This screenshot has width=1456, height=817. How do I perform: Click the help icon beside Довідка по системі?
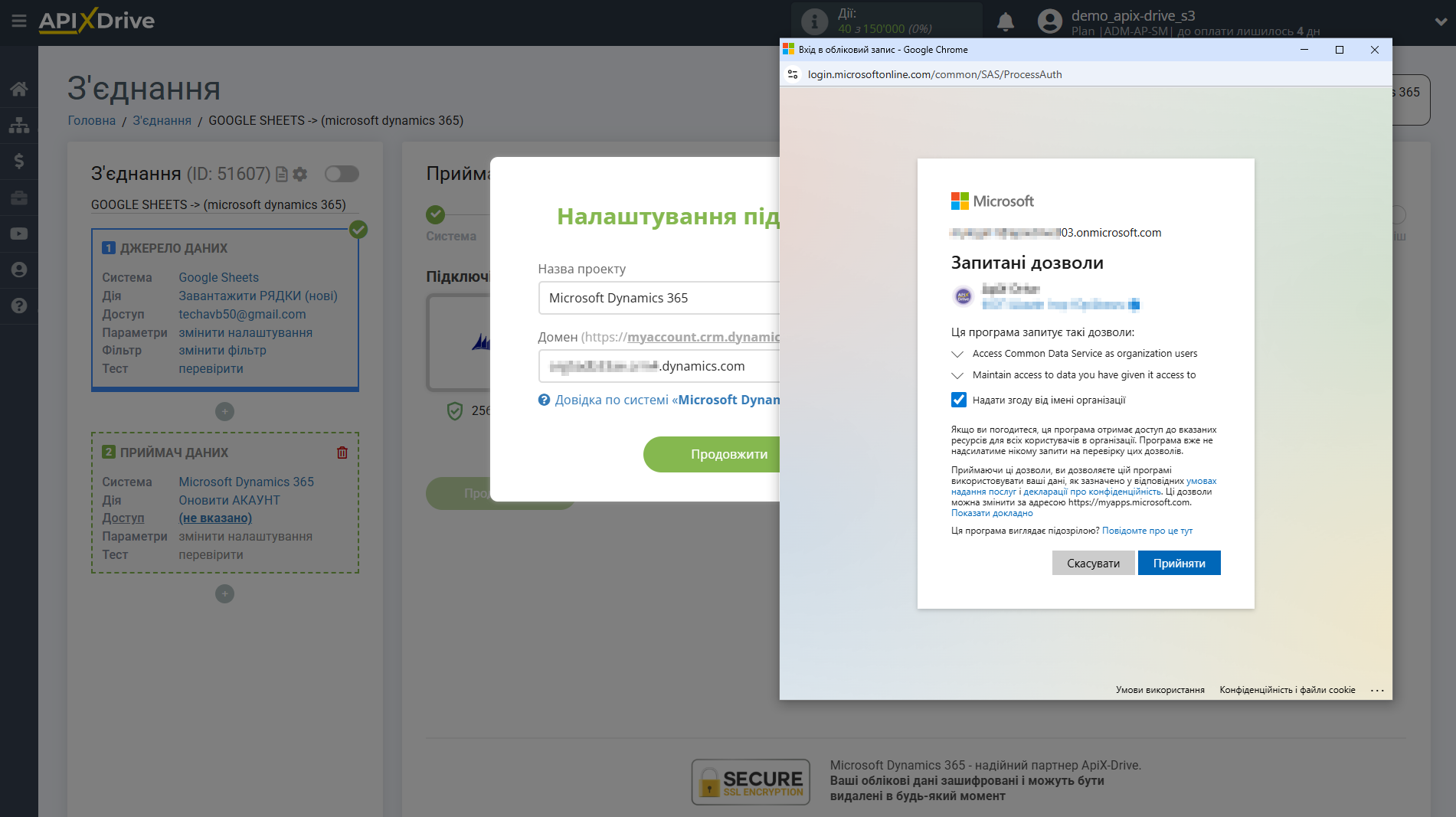click(544, 400)
